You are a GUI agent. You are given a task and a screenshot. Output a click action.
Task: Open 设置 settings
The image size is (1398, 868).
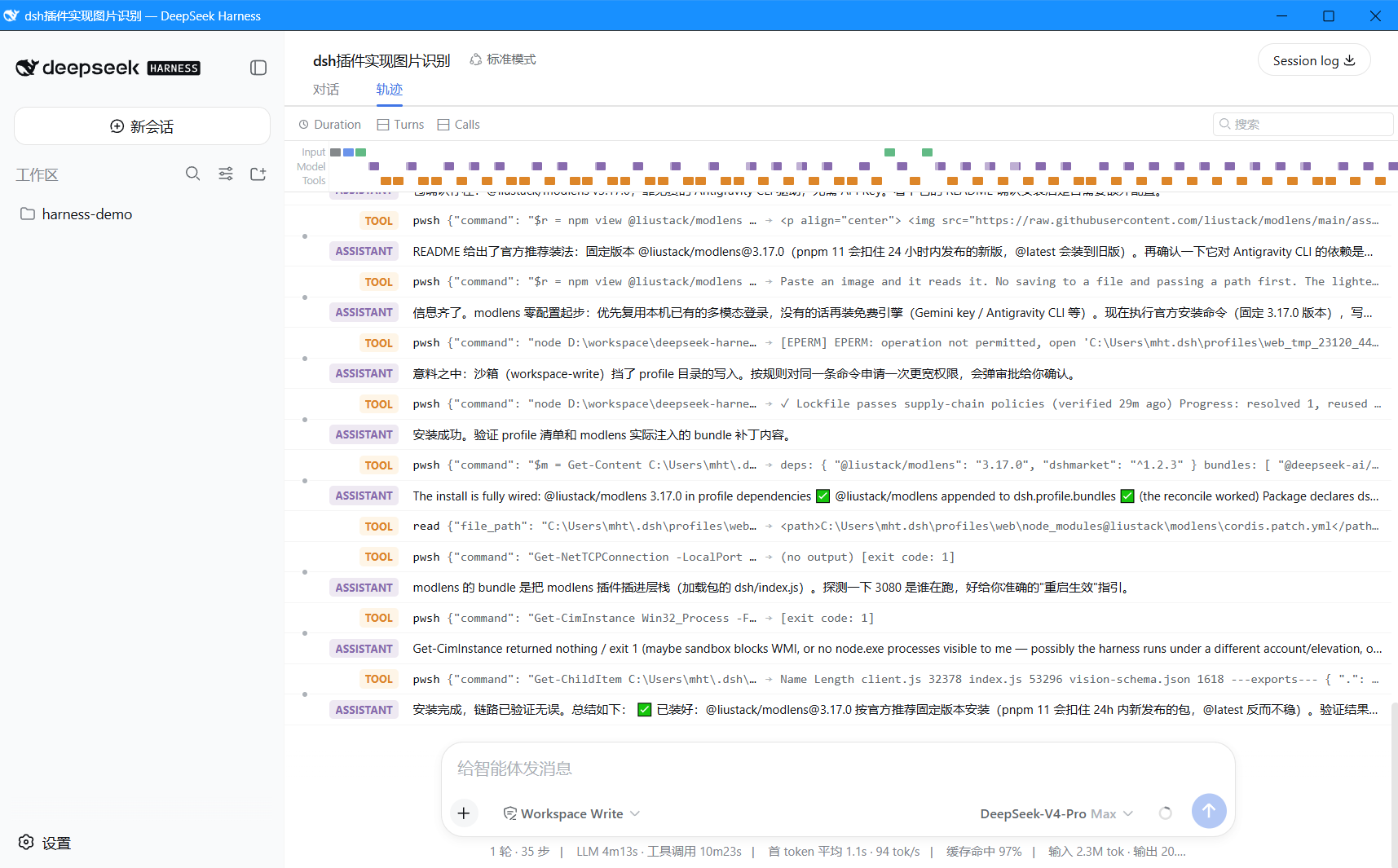(45, 843)
